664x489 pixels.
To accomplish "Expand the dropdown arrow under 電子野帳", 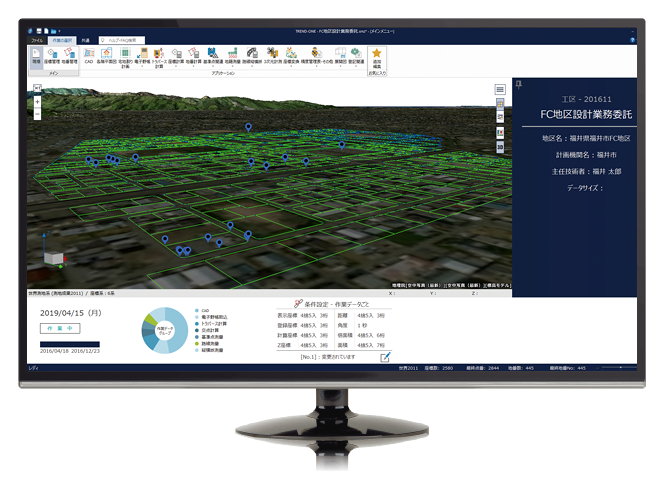I will (142, 66).
